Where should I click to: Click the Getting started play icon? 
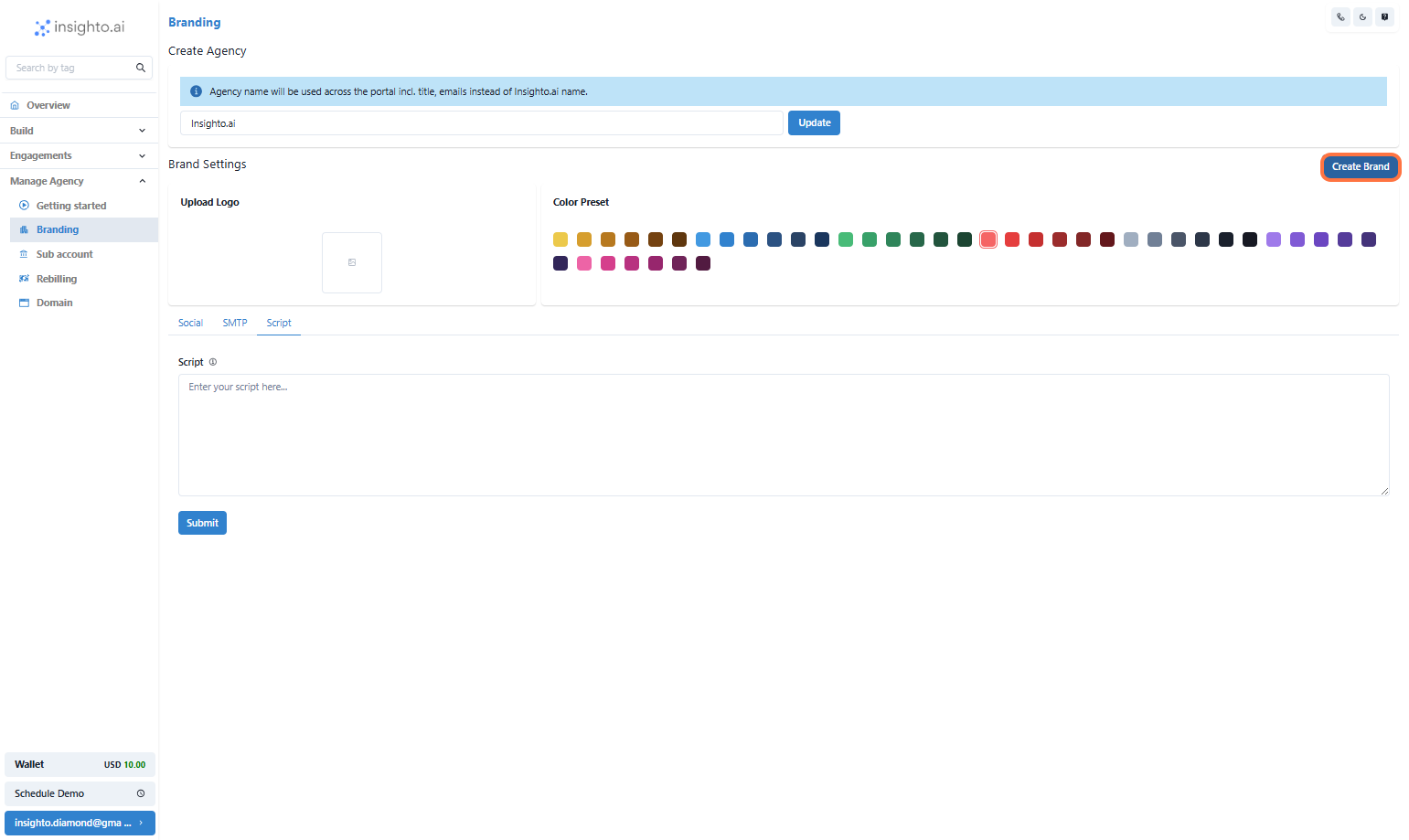point(24,206)
